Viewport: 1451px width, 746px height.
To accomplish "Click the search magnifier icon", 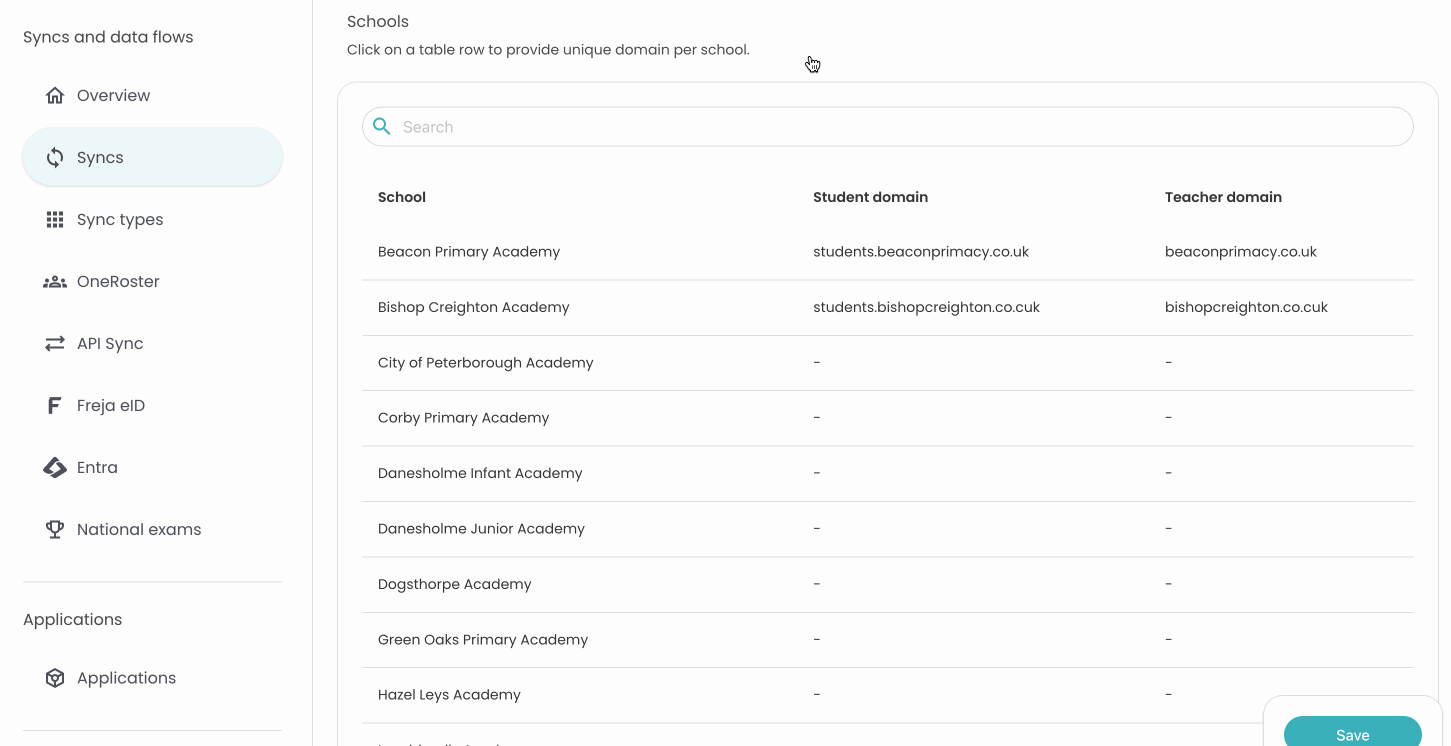I will pos(382,127).
